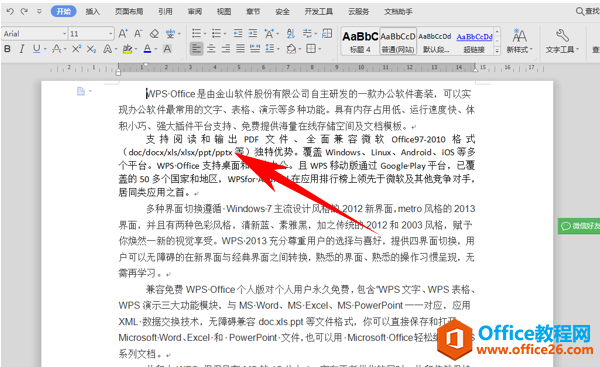Toggle Underline formatting
The image size is (600, 367).
point(36,49)
